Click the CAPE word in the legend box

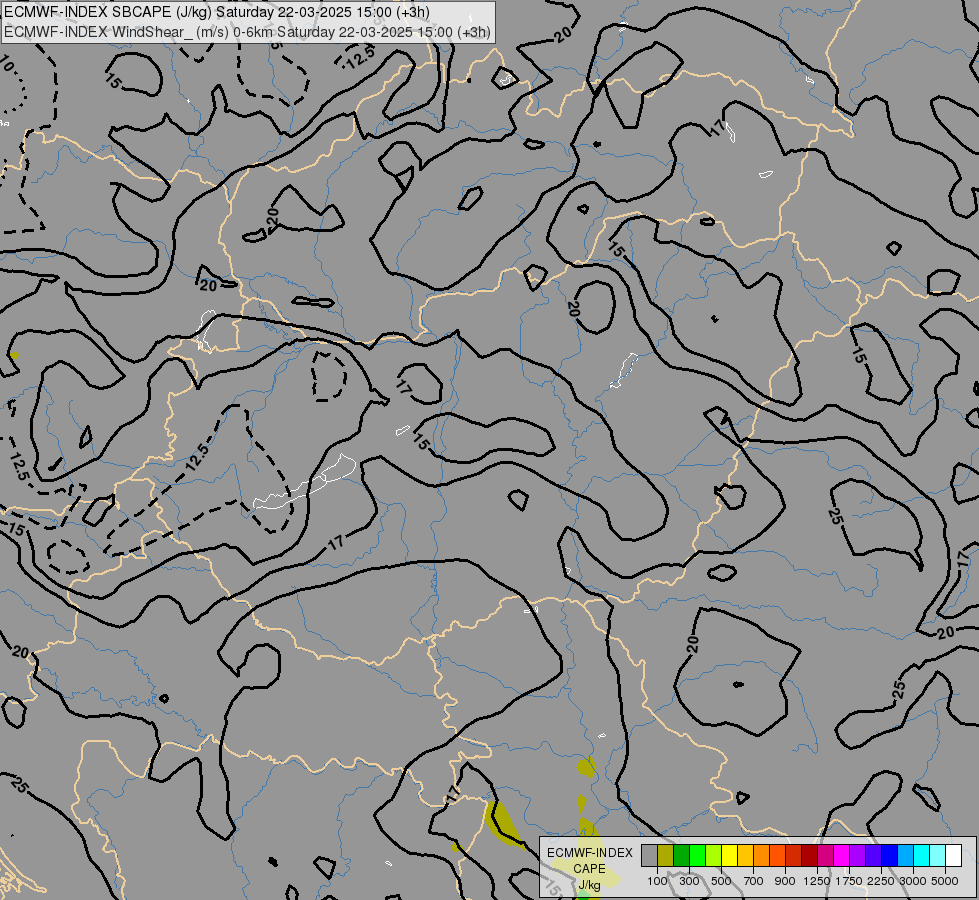pos(589,869)
